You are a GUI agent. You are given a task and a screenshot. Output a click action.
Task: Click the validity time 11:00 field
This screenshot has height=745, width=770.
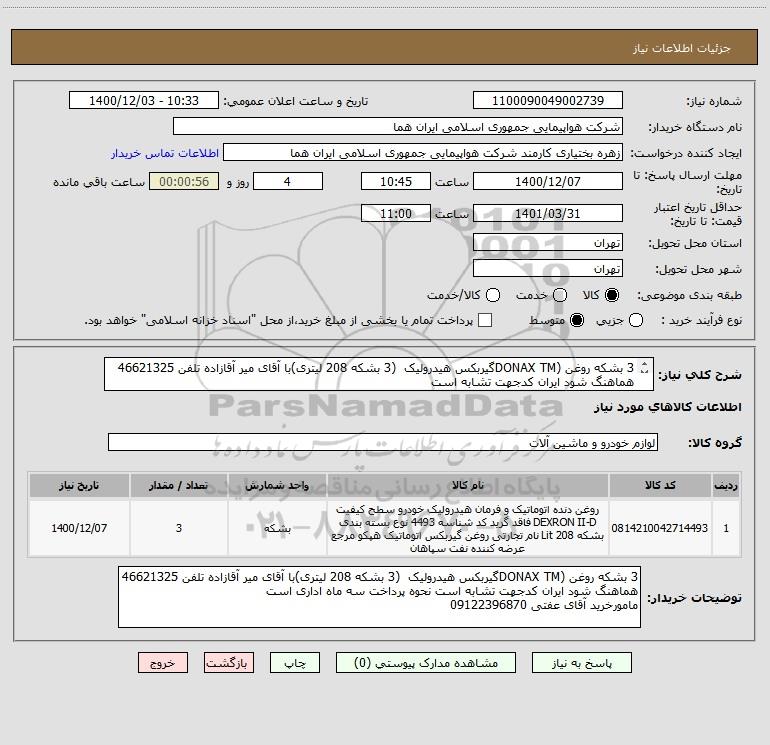tap(396, 213)
